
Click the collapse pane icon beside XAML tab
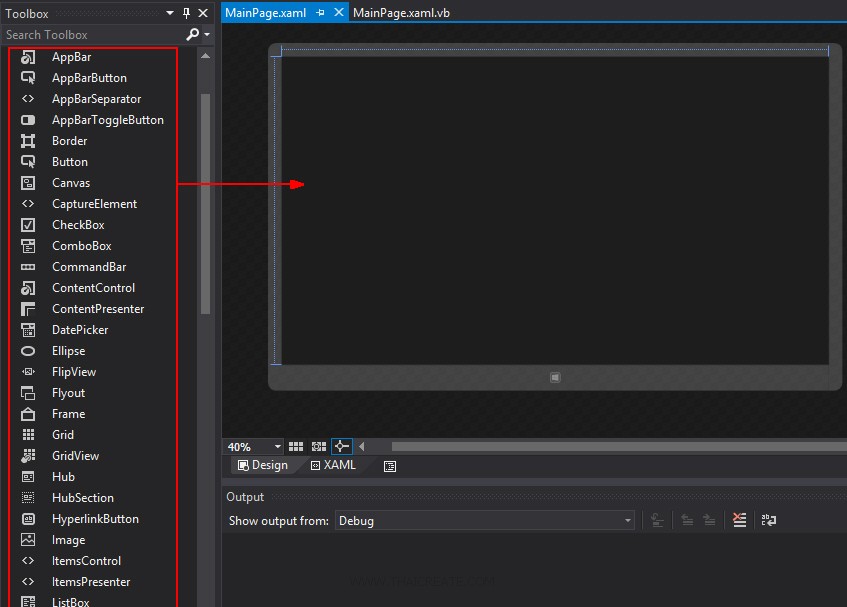[390, 466]
